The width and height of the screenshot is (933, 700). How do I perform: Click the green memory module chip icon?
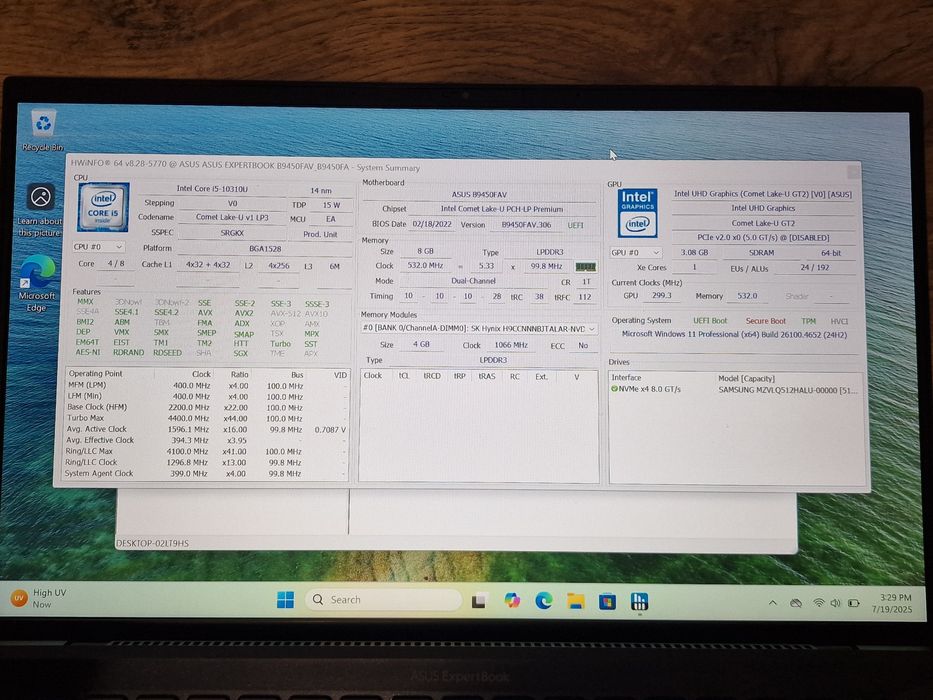(586, 267)
